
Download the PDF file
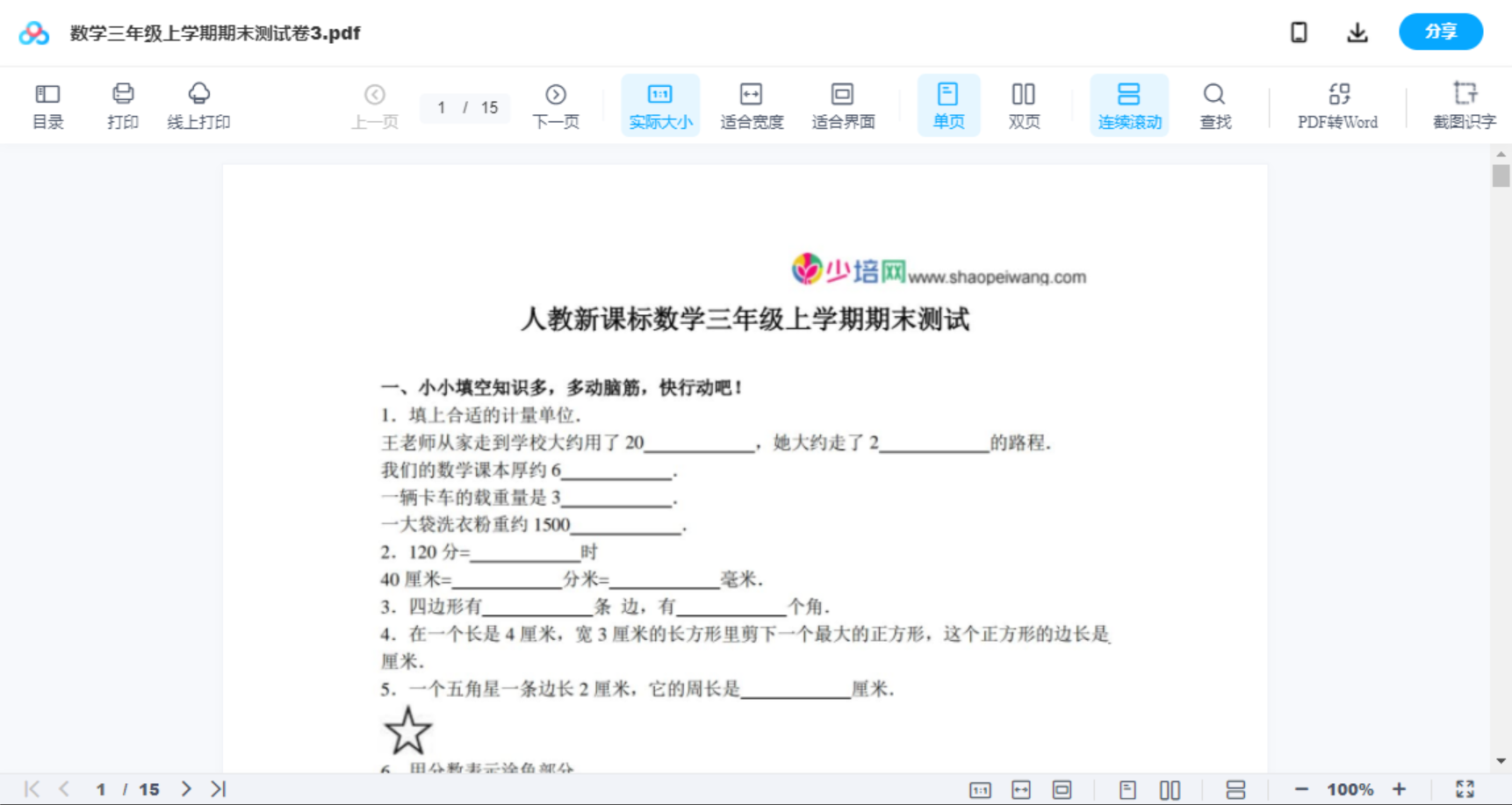click(1357, 32)
